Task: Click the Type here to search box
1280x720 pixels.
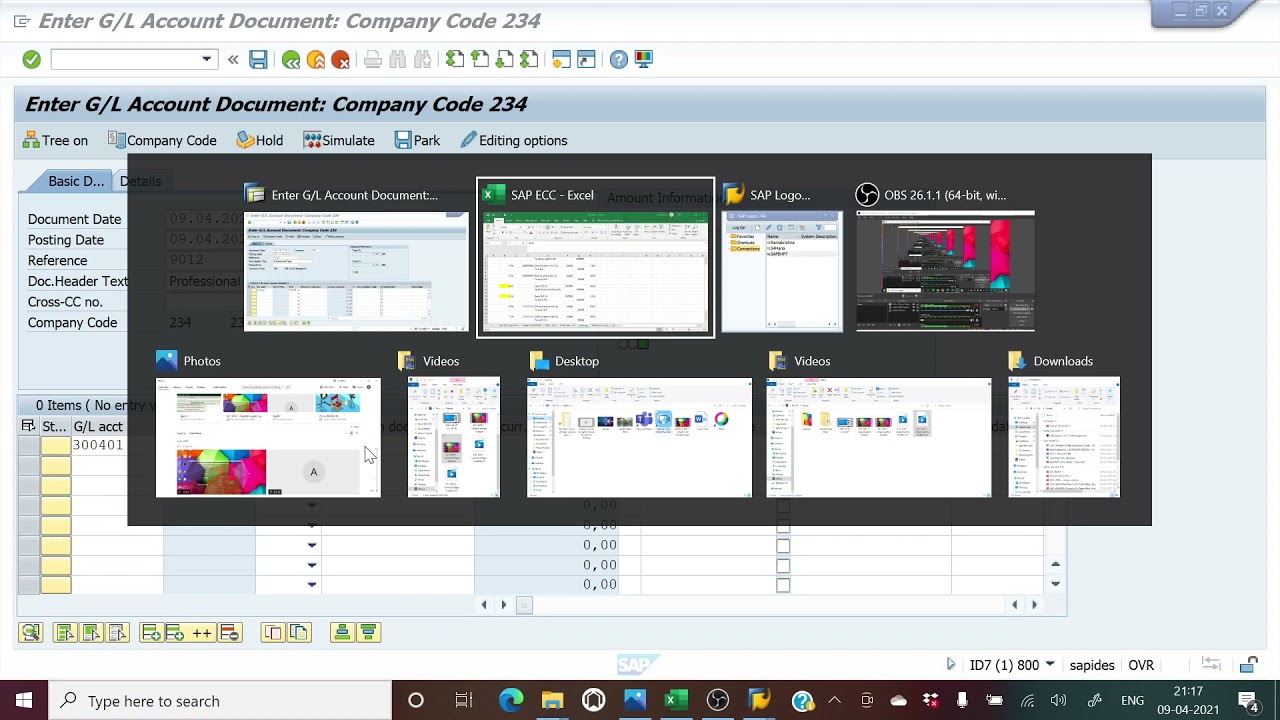Action: pos(220,701)
